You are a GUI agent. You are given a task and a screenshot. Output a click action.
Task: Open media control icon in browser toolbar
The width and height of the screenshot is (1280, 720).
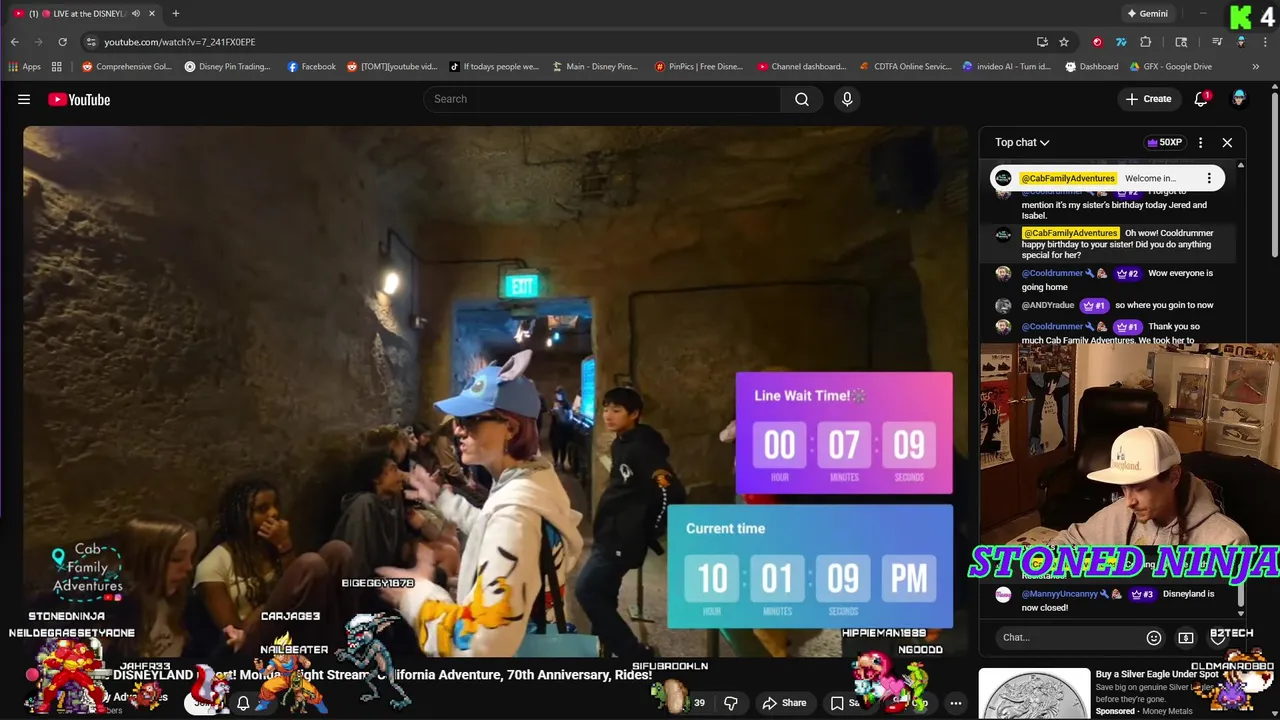(x=1217, y=42)
